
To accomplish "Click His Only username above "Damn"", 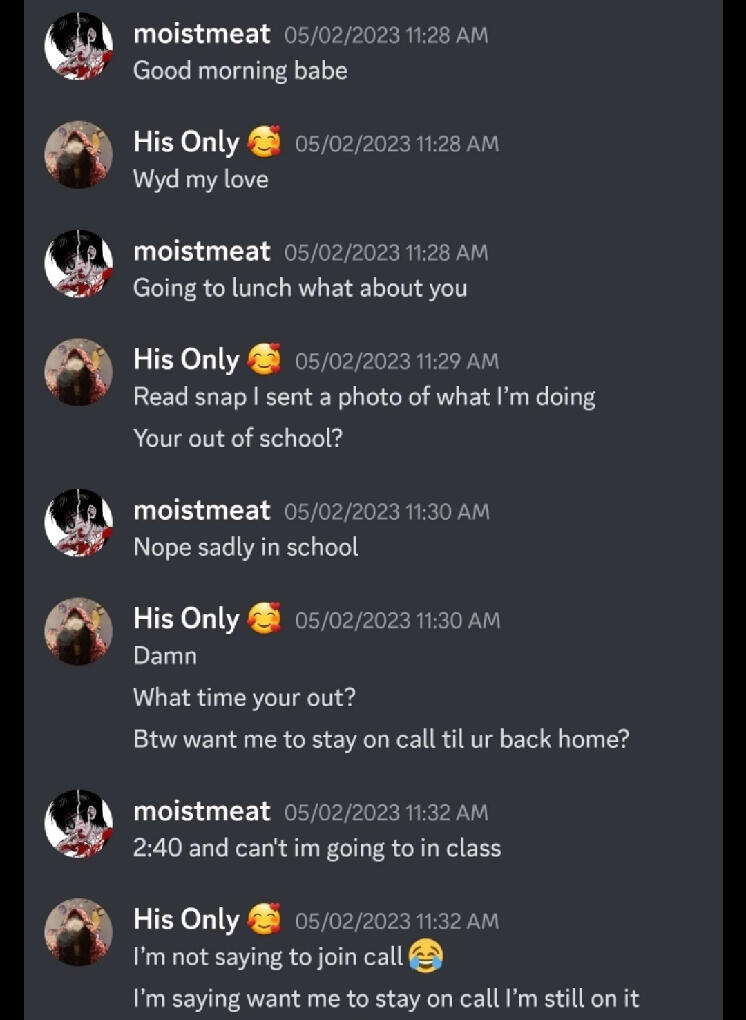I will click(186, 619).
